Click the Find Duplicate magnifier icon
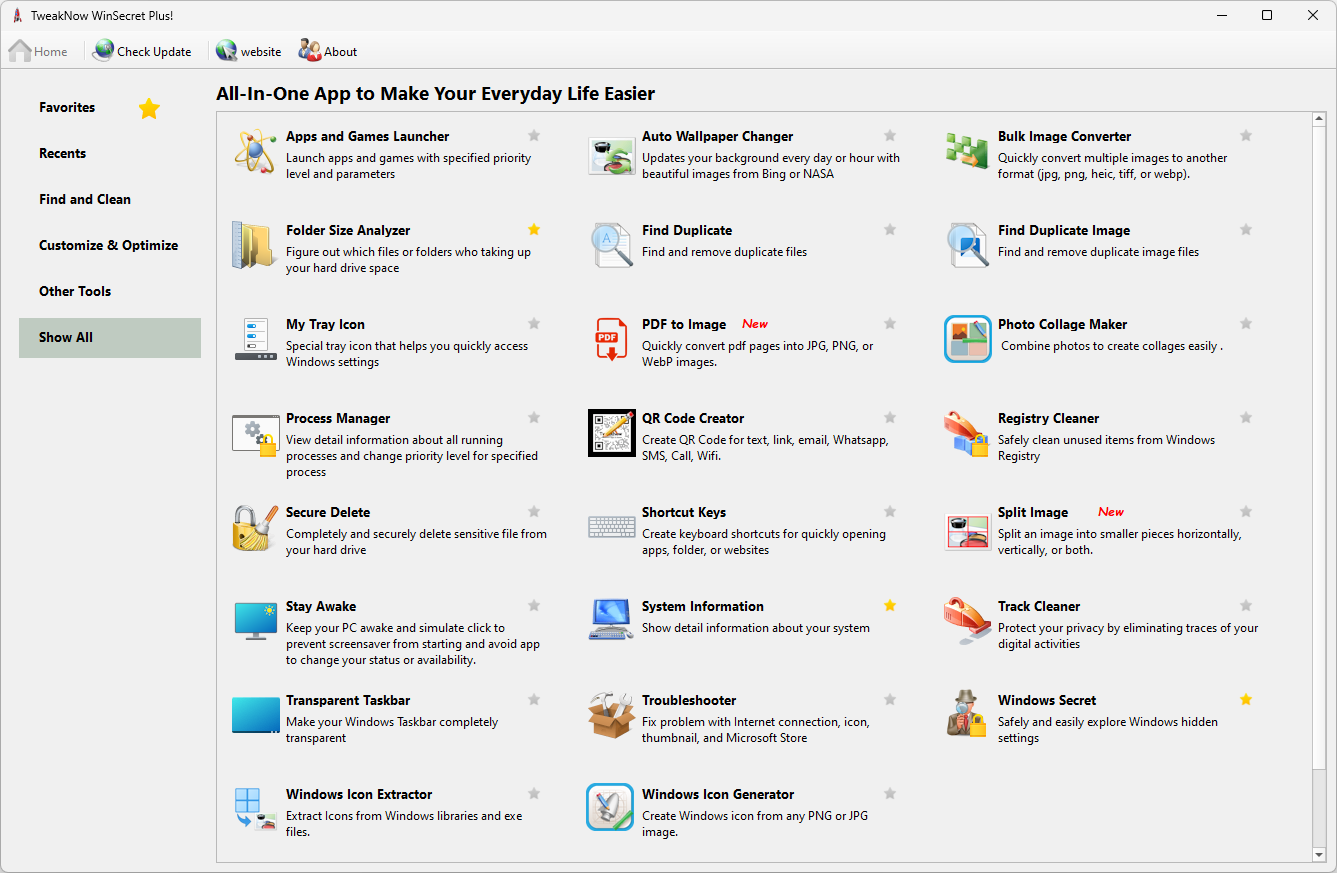 pyautogui.click(x=611, y=245)
